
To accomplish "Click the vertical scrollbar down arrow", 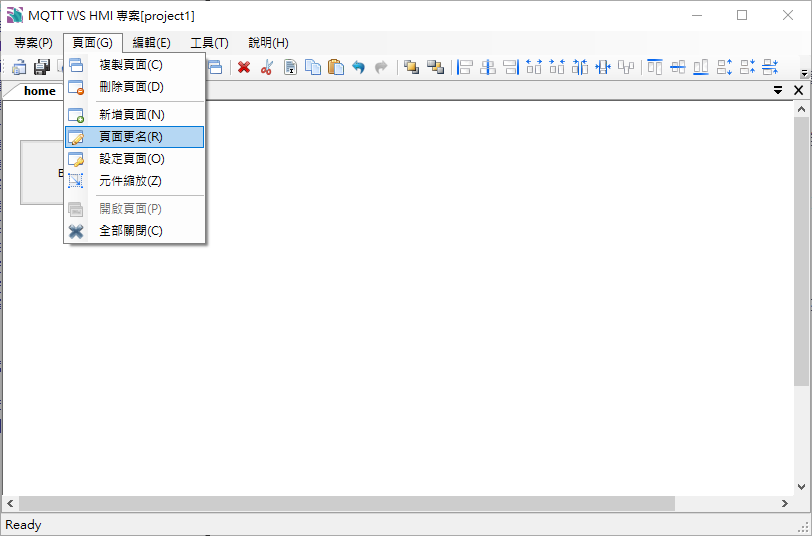I will (801, 487).
